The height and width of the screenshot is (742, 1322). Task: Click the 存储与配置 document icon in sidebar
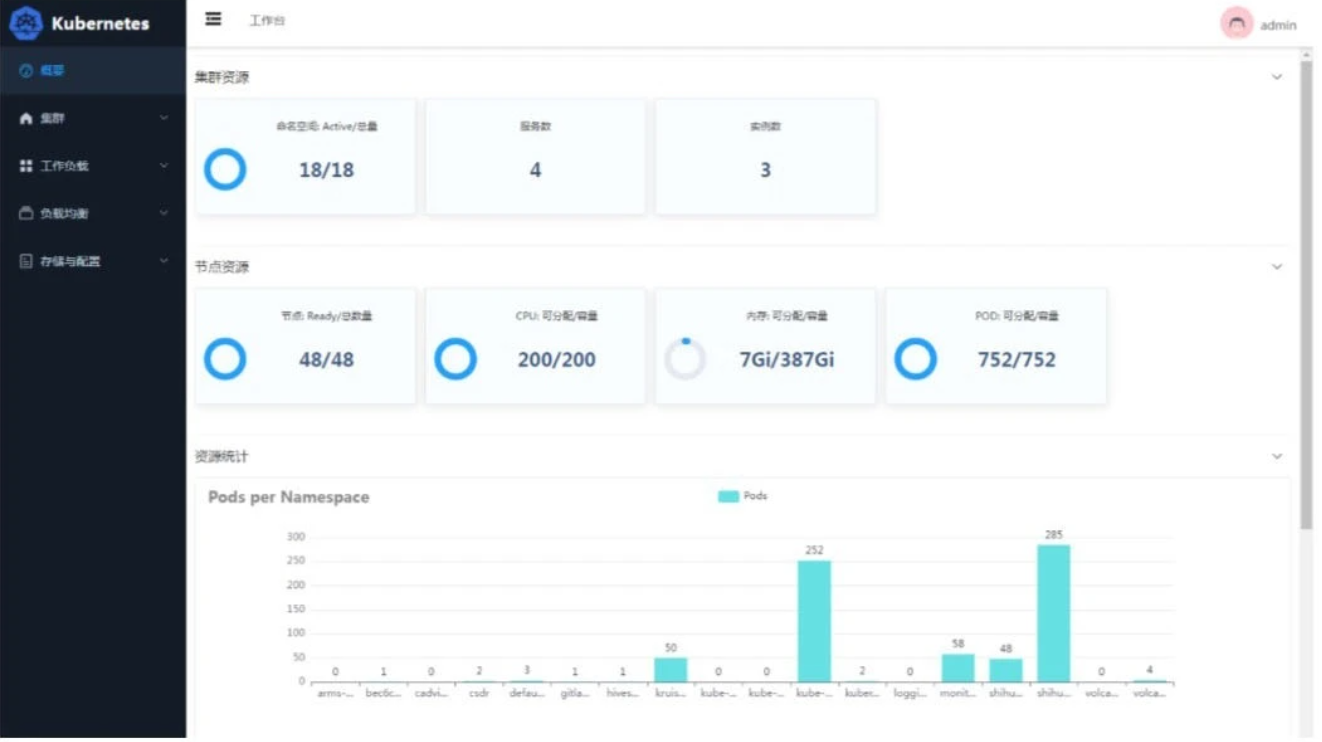click(26, 261)
